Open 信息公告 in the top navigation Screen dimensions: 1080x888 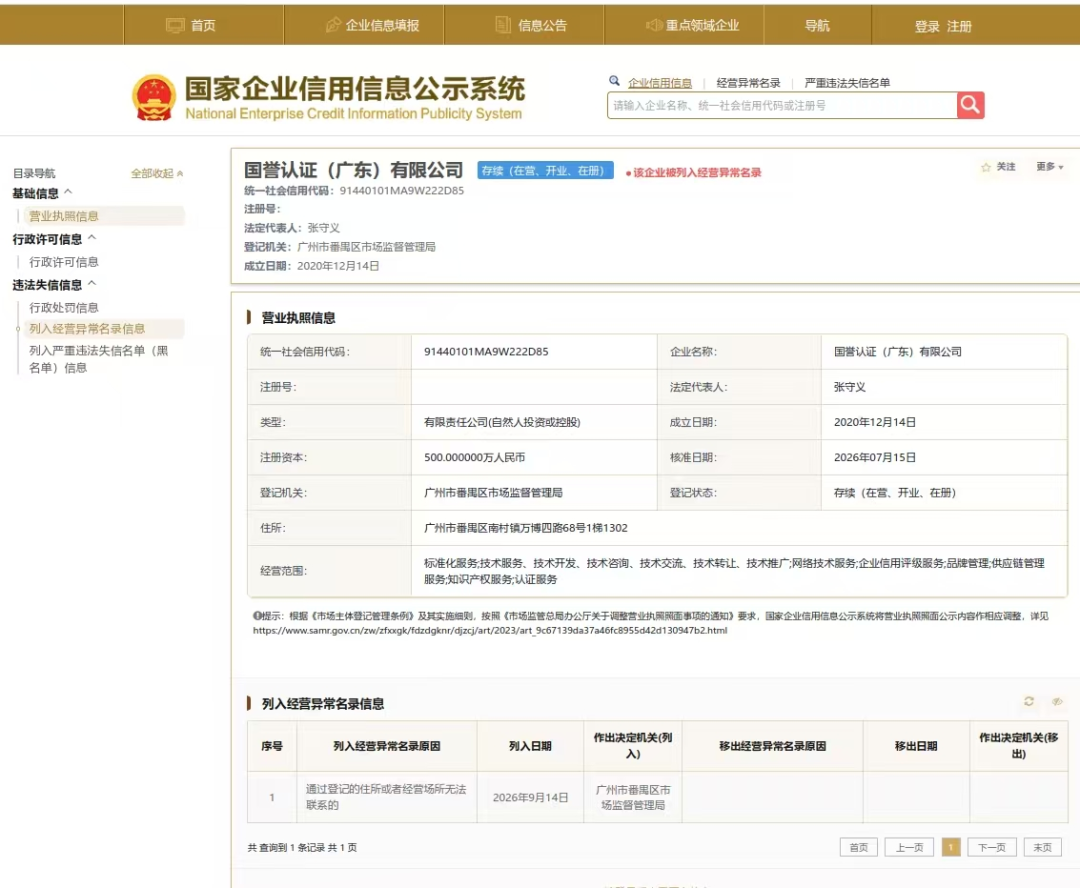[x=531, y=25]
